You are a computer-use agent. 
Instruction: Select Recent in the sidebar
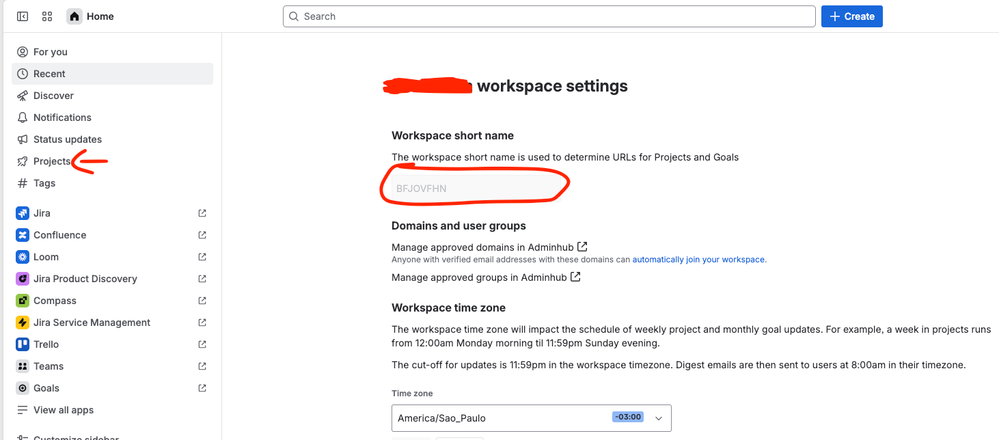tap(49, 74)
